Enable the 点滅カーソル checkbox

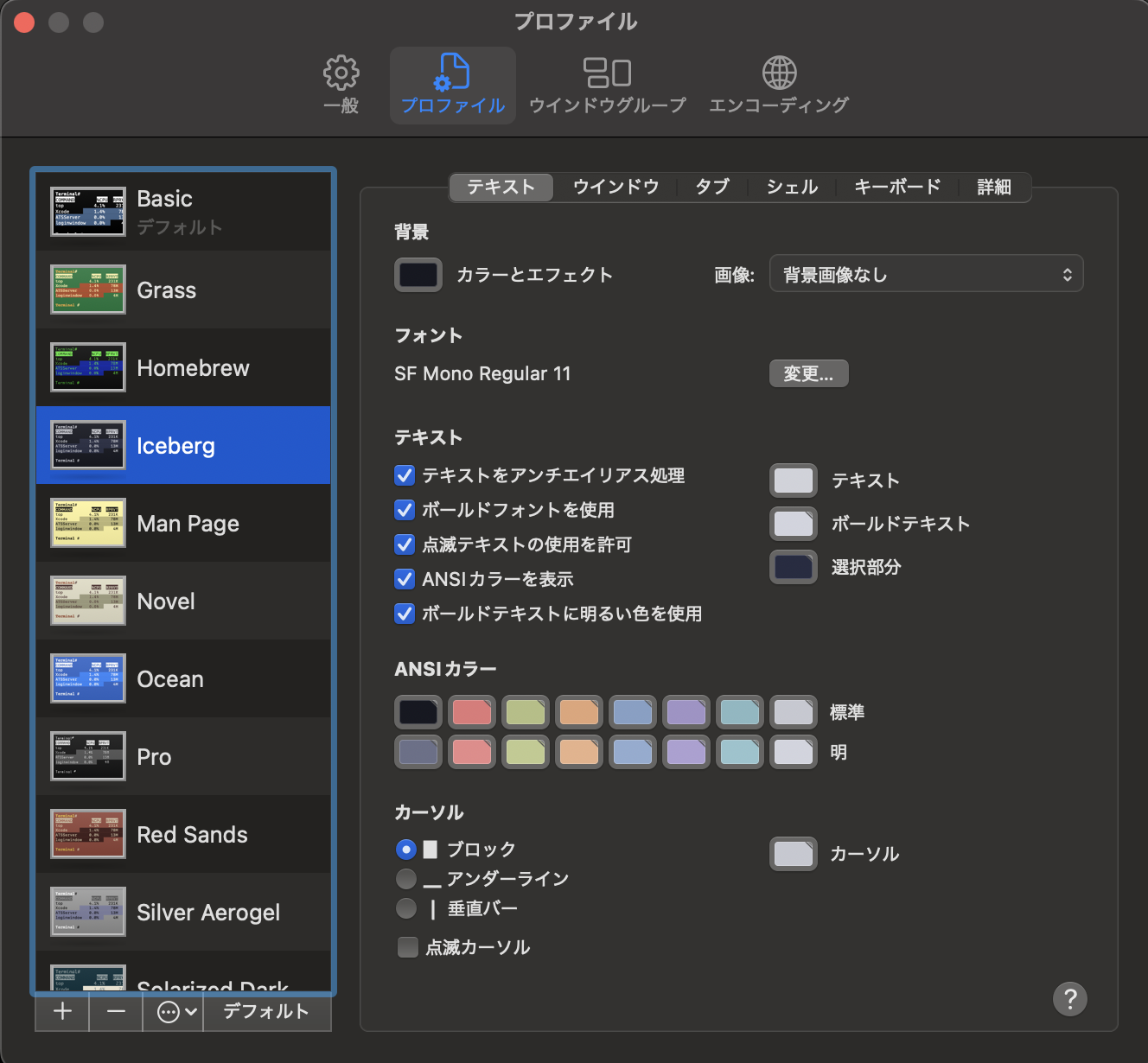pos(408,947)
